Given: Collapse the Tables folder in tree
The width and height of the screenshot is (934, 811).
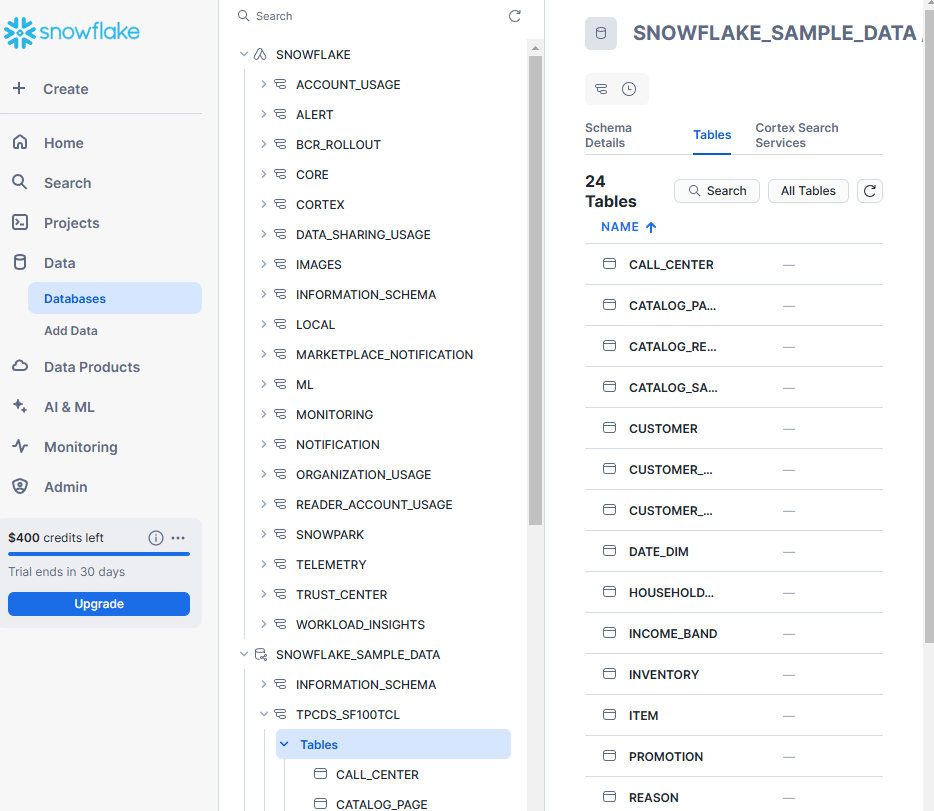Looking at the screenshot, I should tap(284, 744).
